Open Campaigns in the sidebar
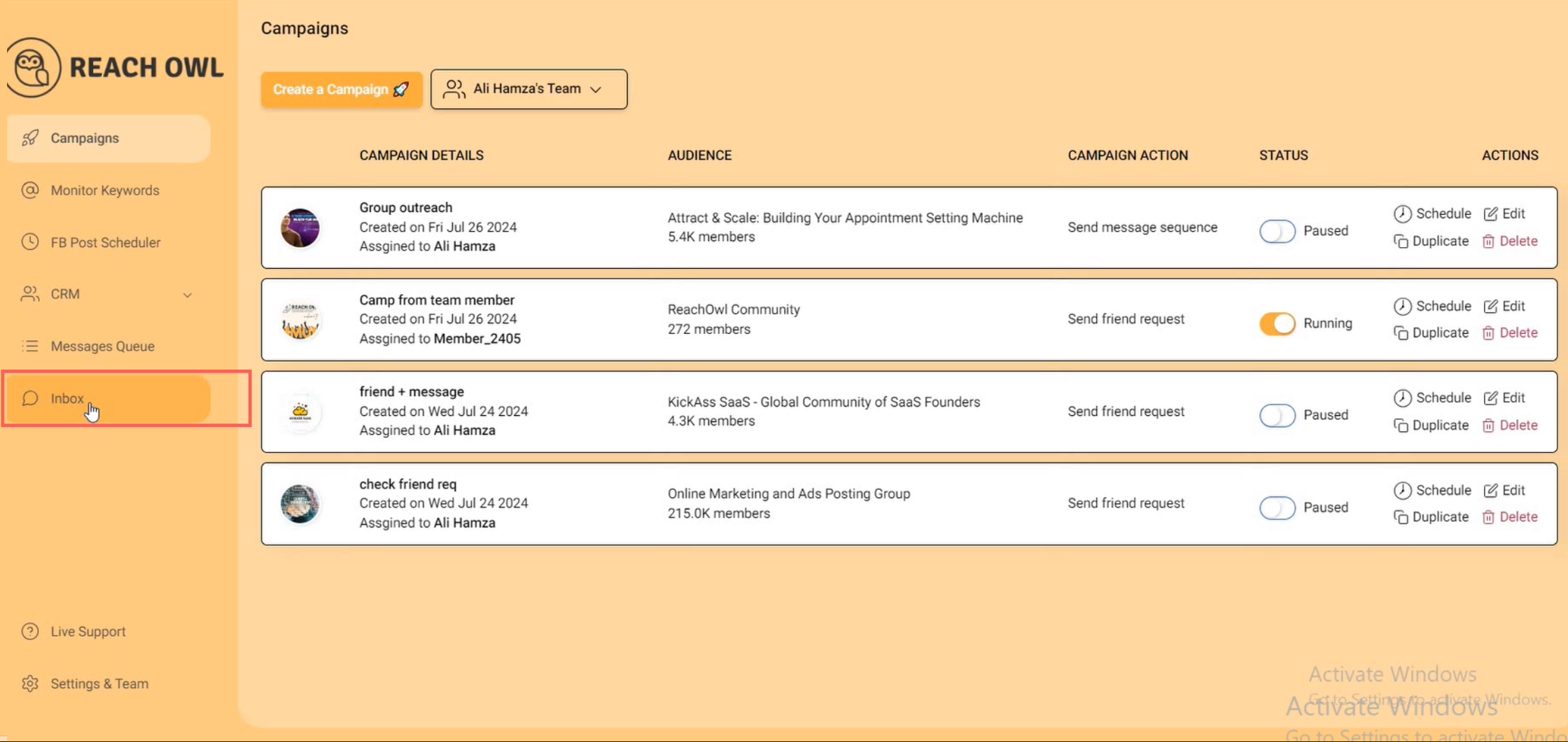Viewport: 1568px width, 742px height. coord(108,138)
